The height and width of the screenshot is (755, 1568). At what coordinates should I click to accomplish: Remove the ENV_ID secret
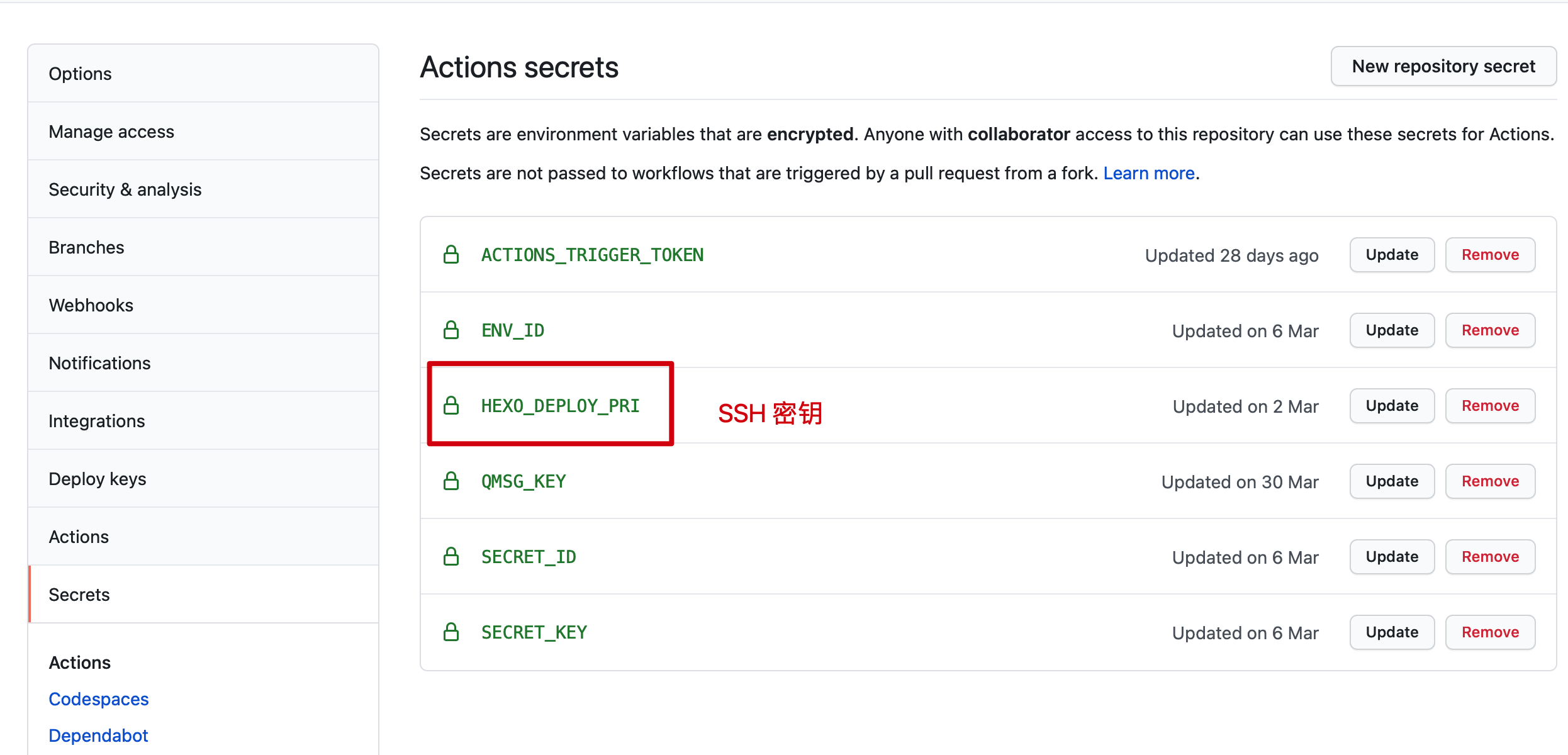1490,330
